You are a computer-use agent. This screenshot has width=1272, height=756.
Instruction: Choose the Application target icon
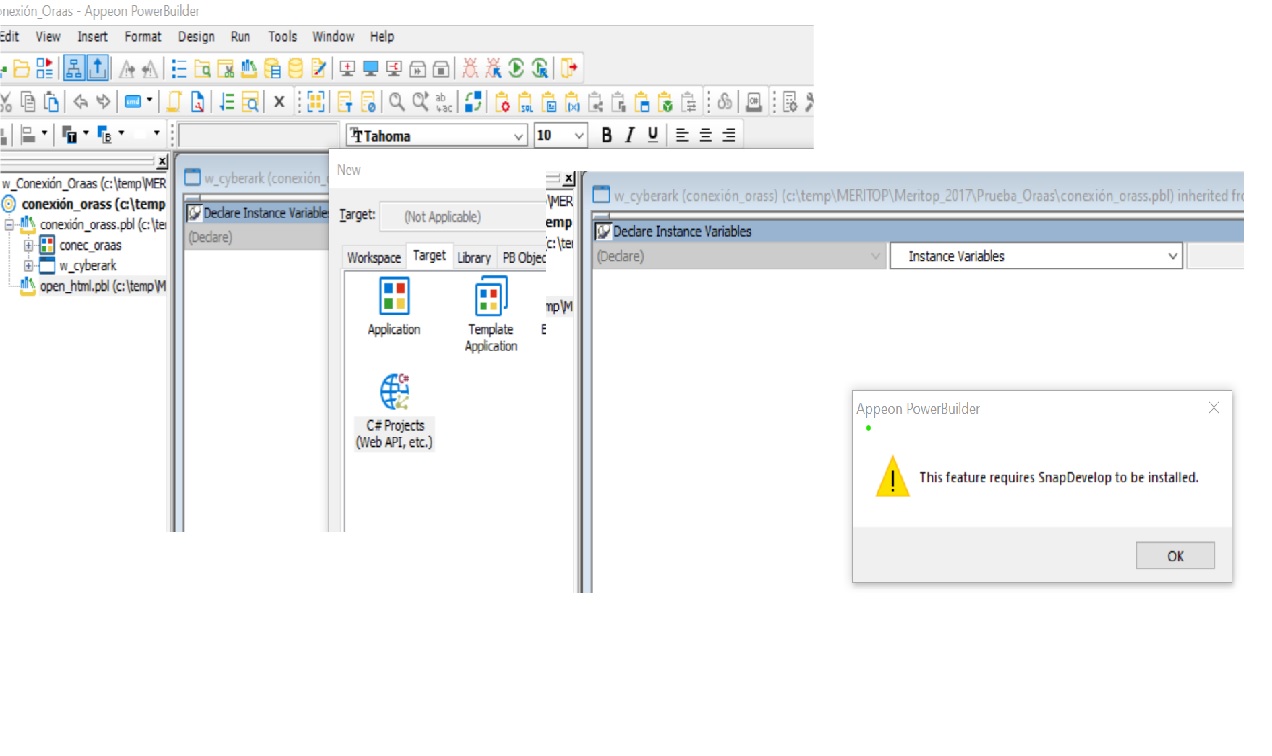pyautogui.click(x=394, y=307)
